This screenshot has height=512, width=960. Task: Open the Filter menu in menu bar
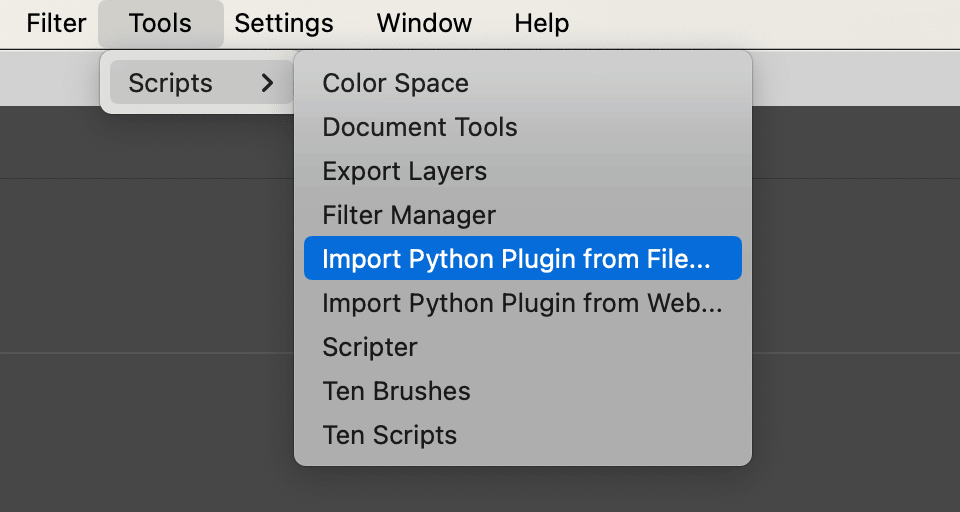click(56, 23)
